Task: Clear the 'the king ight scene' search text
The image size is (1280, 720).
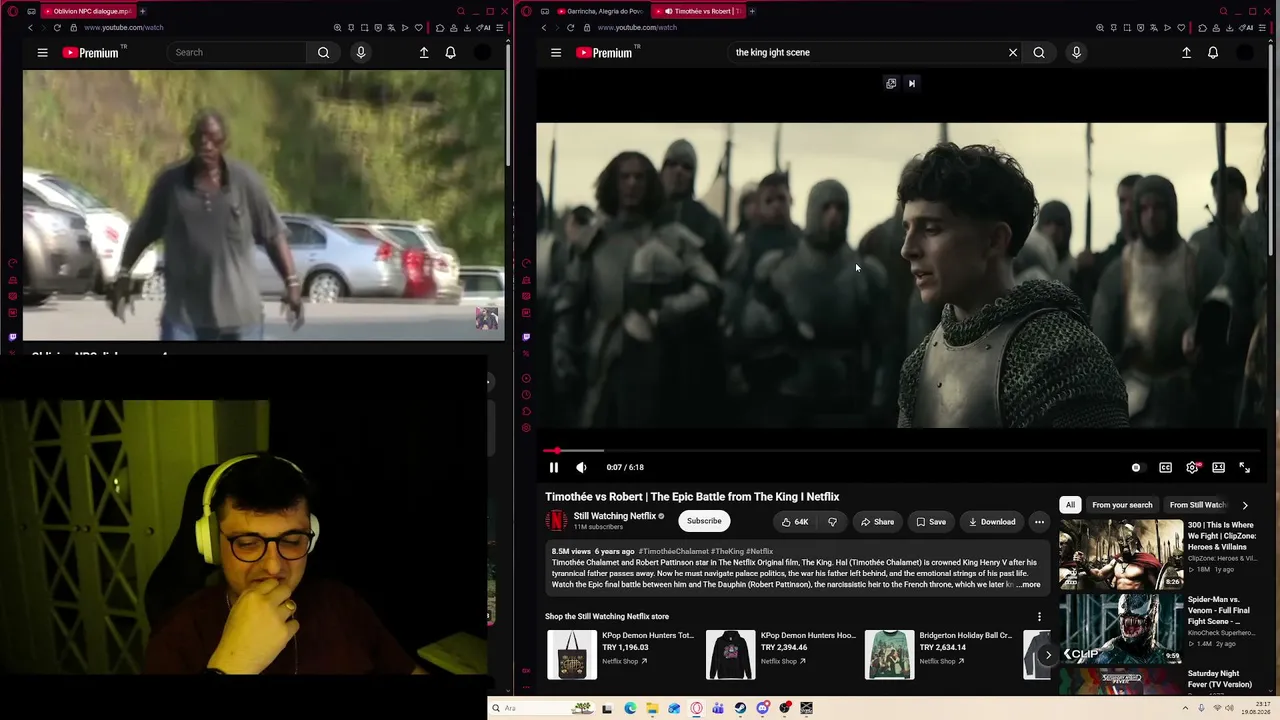Action: (x=1013, y=52)
